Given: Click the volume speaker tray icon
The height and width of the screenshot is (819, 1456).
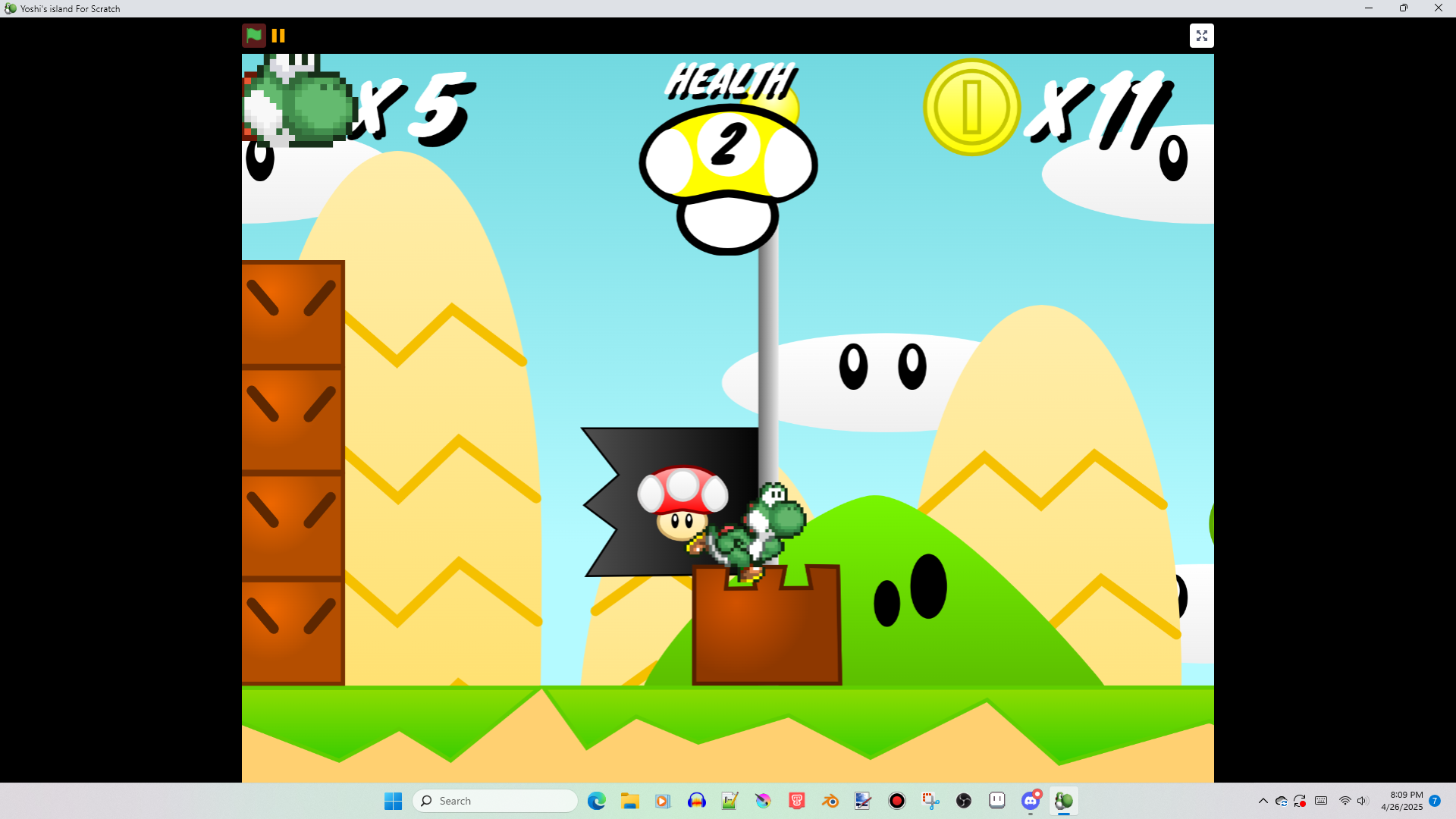Looking at the screenshot, I should [1362, 801].
